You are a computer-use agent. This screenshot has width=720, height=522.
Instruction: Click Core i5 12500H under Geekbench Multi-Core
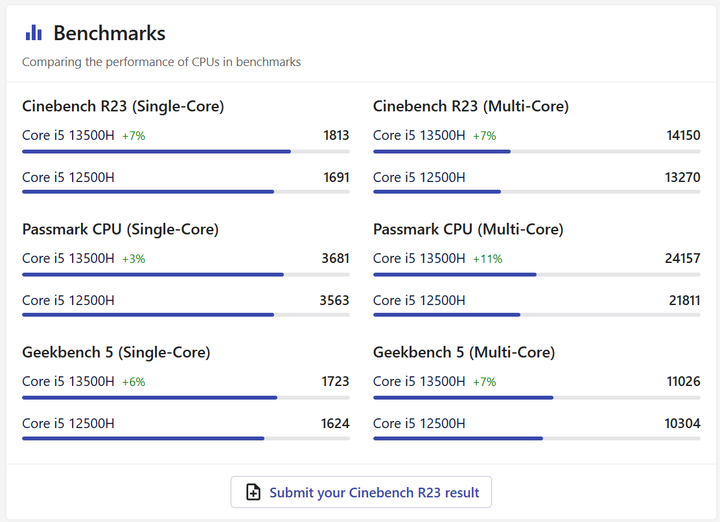(x=419, y=423)
